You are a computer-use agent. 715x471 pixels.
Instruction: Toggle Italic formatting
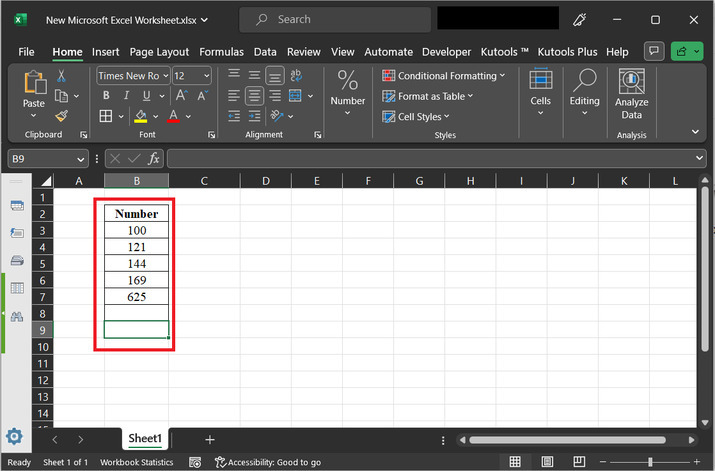[x=124, y=96]
